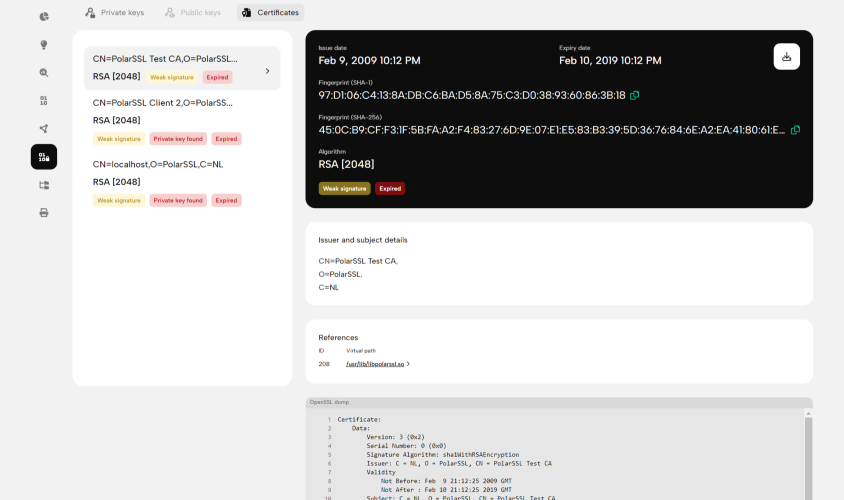Image resolution: width=844 pixels, height=500 pixels.
Task: Click the expiry date Feb 10, 2019 10:12 PM
Action: click(610, 60)
